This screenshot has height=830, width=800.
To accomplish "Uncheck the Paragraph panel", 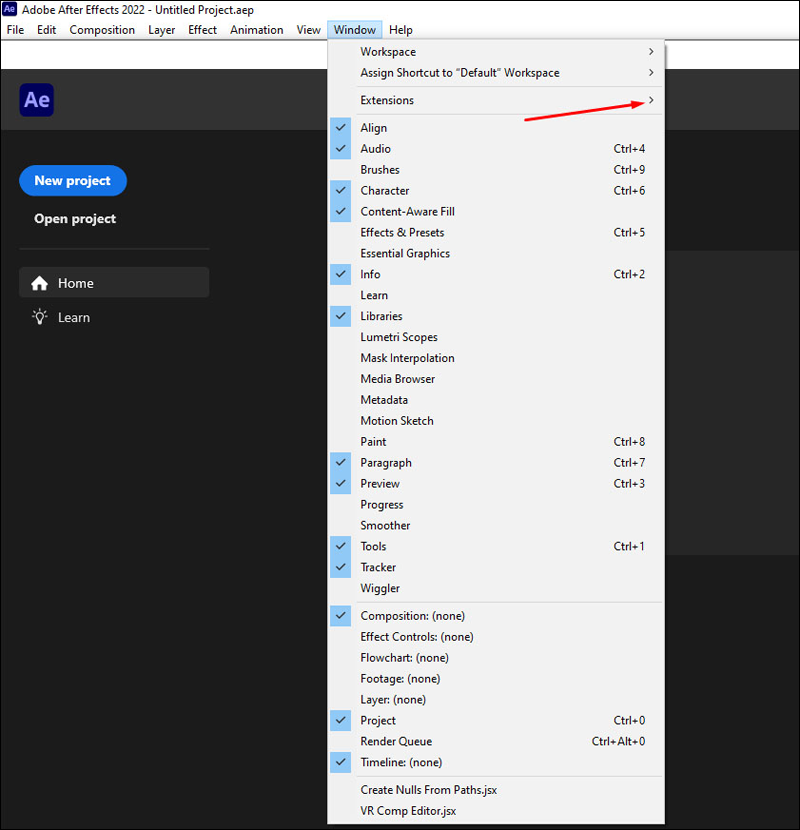I will pos(496,463).
